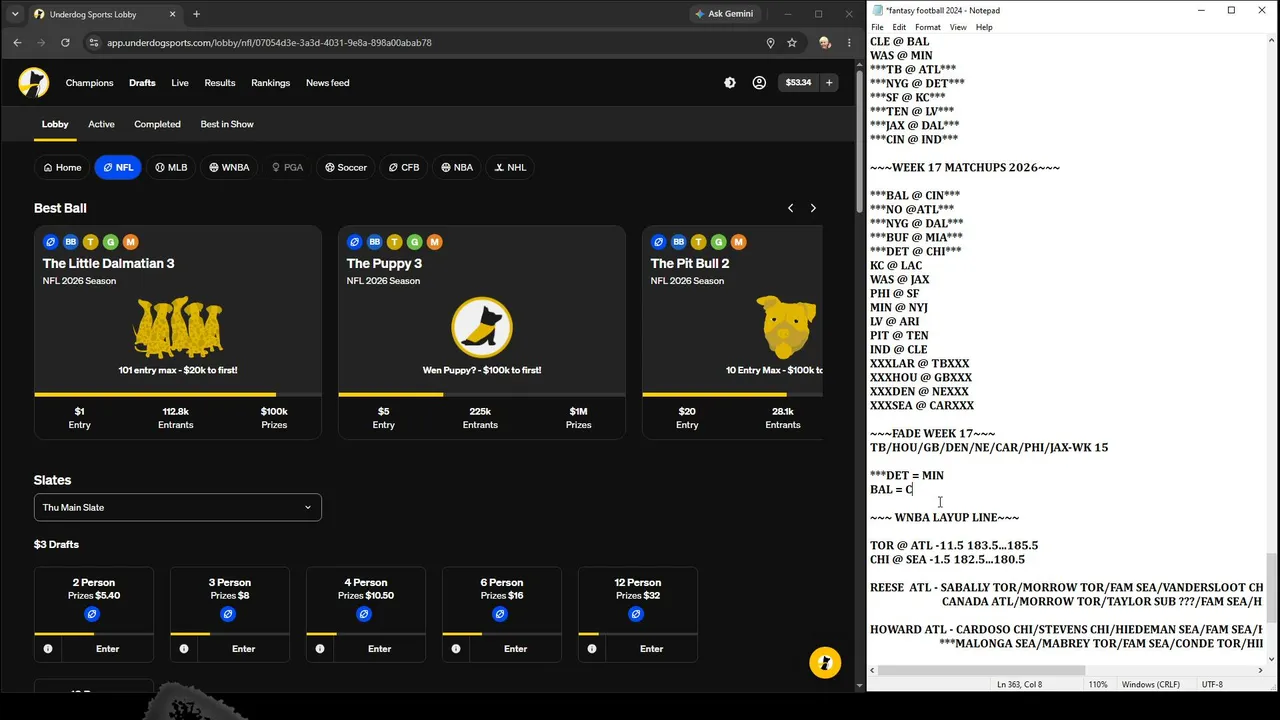This screenshot has height=720, width=1280.
Task: Close the Underdog Sports tab
Action: pyautogui.click(x=172, y=14)
